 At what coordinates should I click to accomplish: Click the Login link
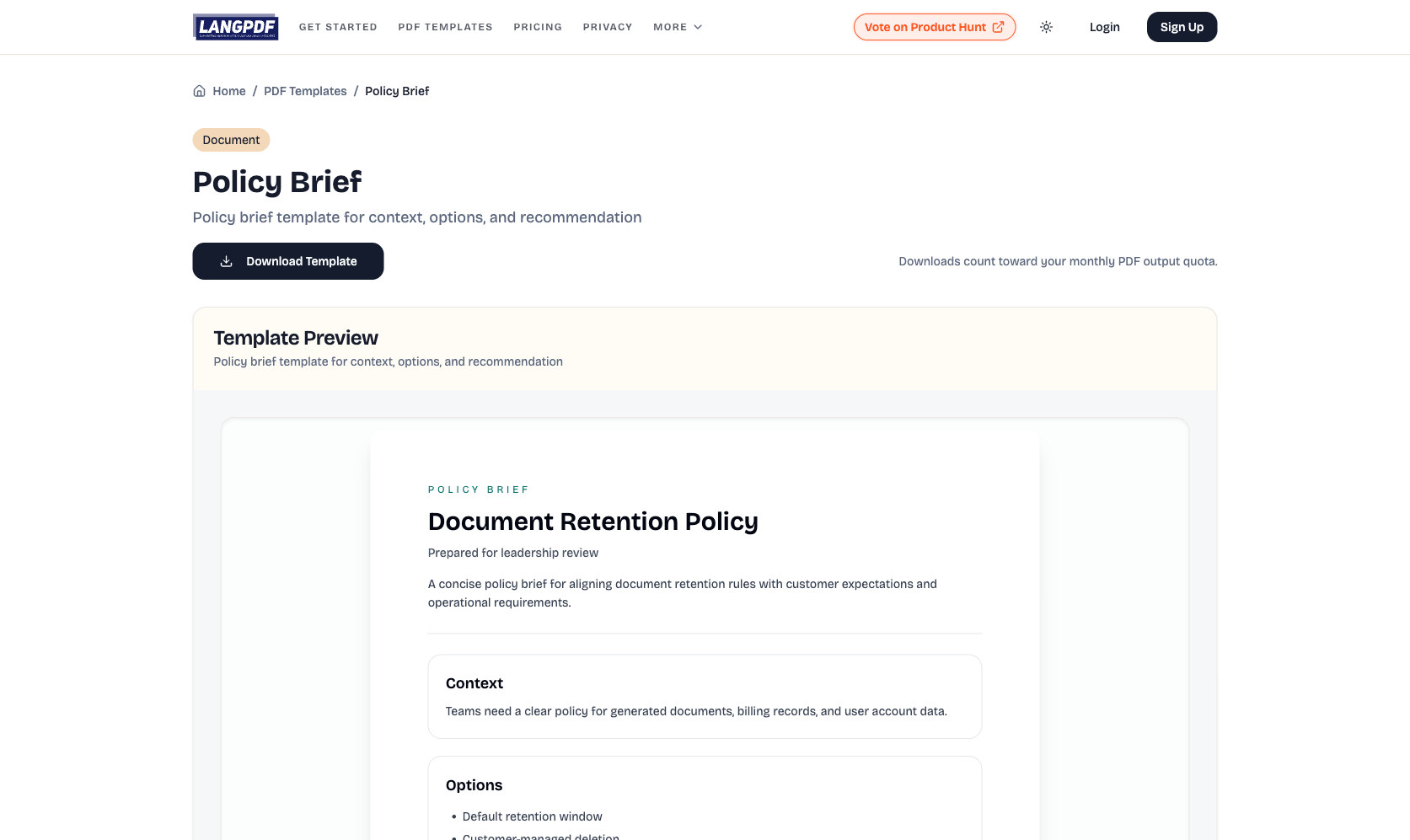point(1104,27)
